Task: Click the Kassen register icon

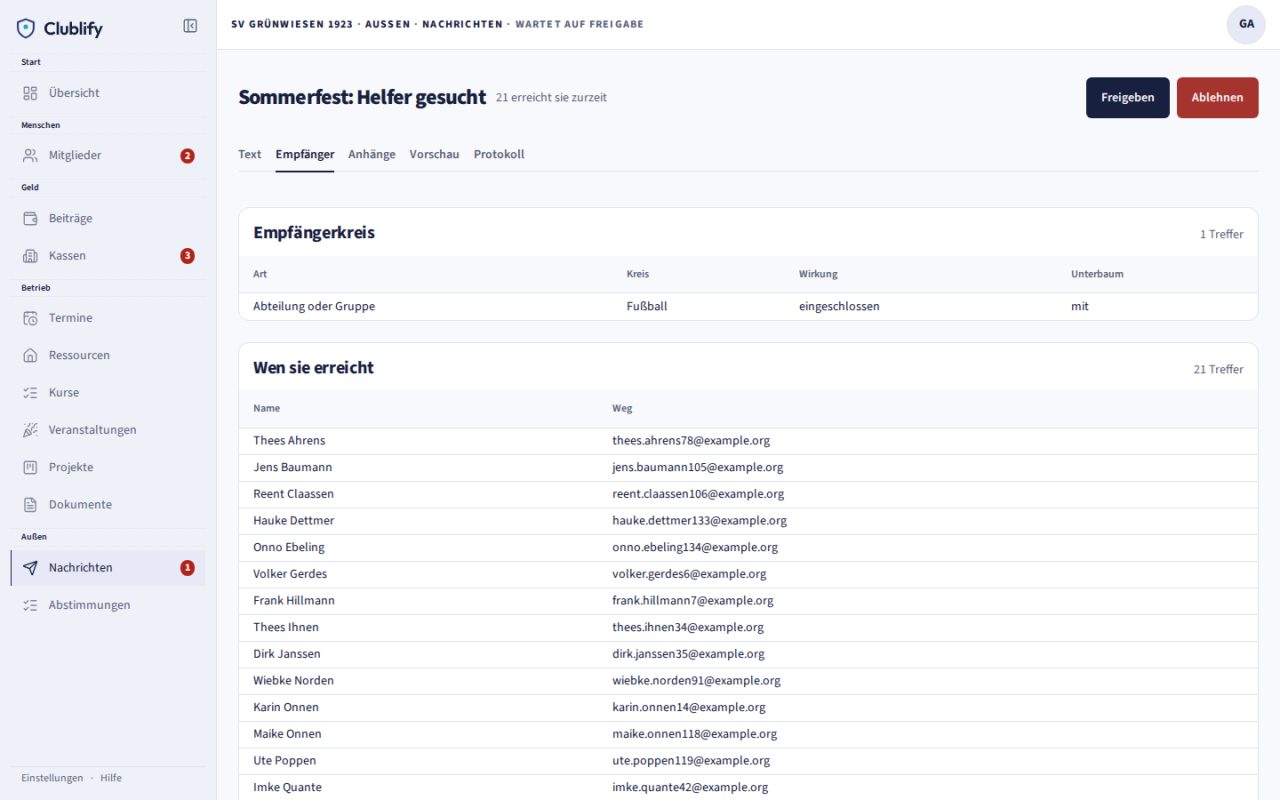Action: [30, 256]
